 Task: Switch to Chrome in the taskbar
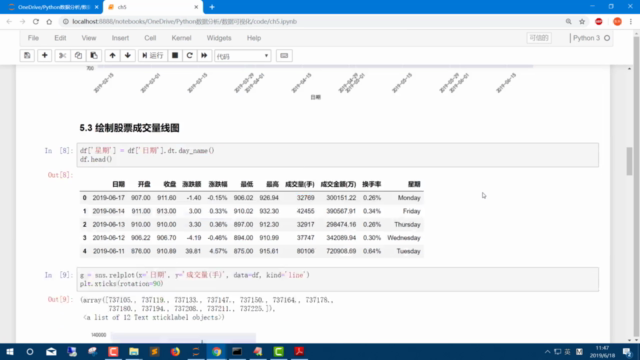[216, 351]
